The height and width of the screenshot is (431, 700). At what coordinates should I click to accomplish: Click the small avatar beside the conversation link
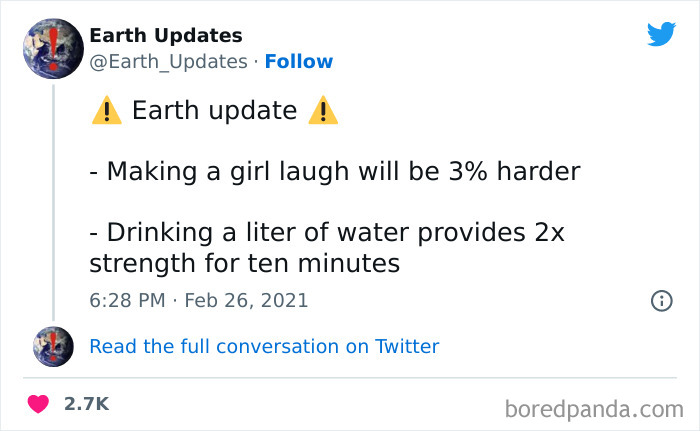(53, 346)
